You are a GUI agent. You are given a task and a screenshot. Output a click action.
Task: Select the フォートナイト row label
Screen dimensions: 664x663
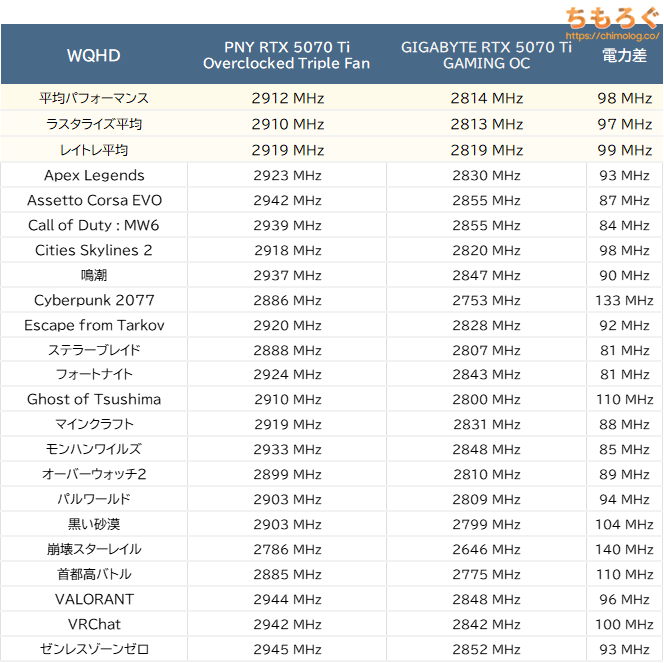[94, 374]
